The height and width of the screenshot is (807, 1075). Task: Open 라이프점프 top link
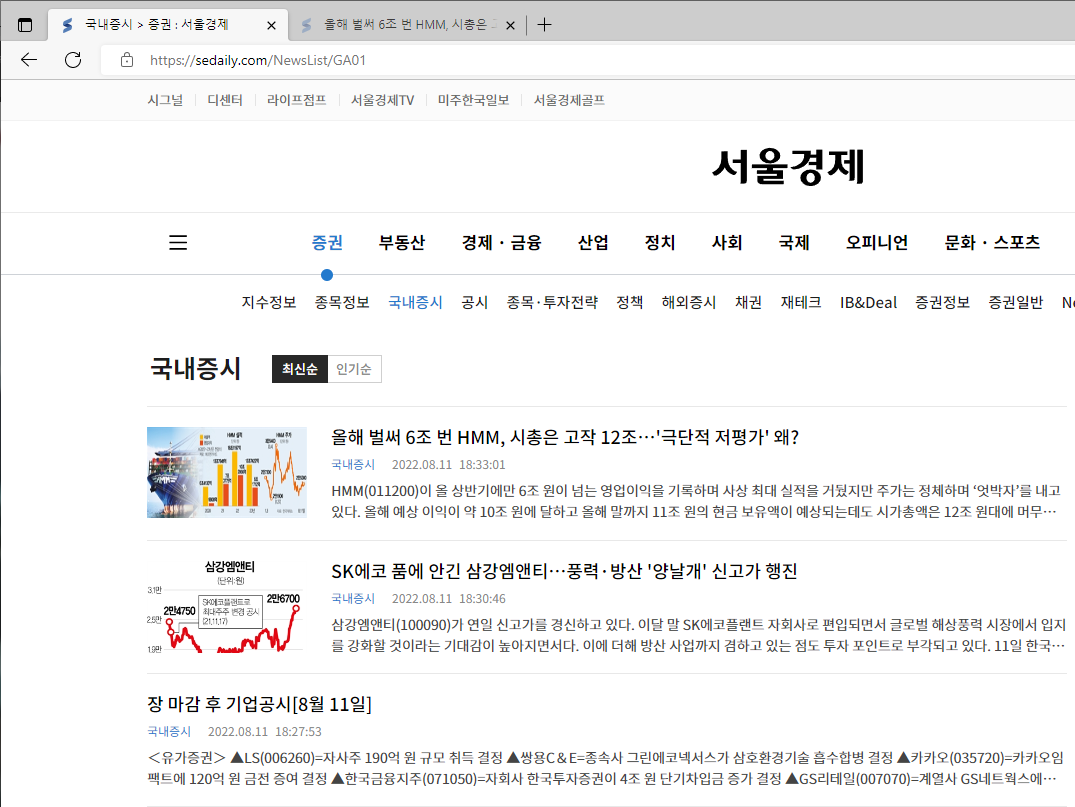(296, 100)
